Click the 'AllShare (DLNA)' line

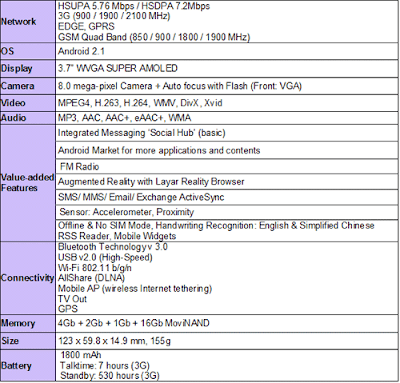pos(91,278)
